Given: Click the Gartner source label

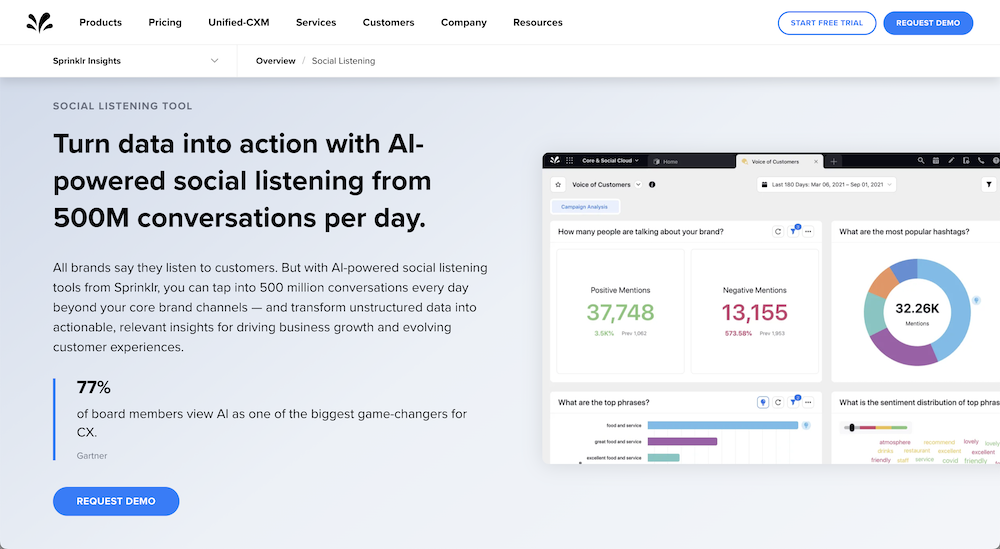Looking at the screenshot, I should (x=92, y=456).
